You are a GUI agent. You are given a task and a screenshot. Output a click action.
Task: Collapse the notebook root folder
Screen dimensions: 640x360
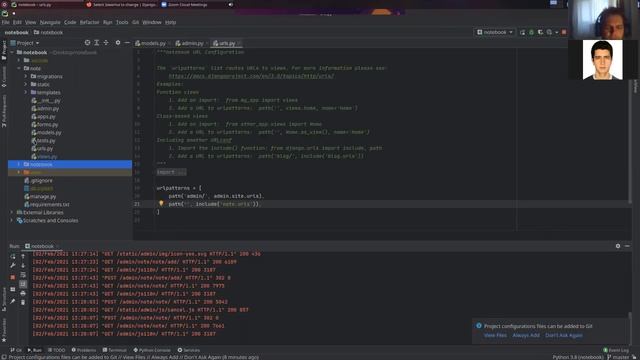(12, 52)
